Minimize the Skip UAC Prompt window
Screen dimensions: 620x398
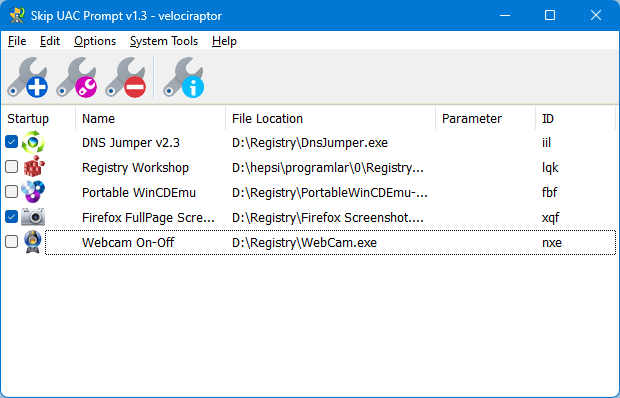505,15
